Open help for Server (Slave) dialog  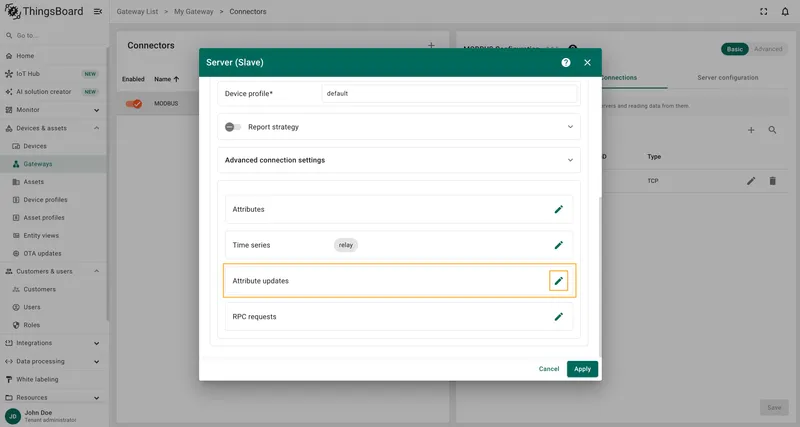(566, 62)
